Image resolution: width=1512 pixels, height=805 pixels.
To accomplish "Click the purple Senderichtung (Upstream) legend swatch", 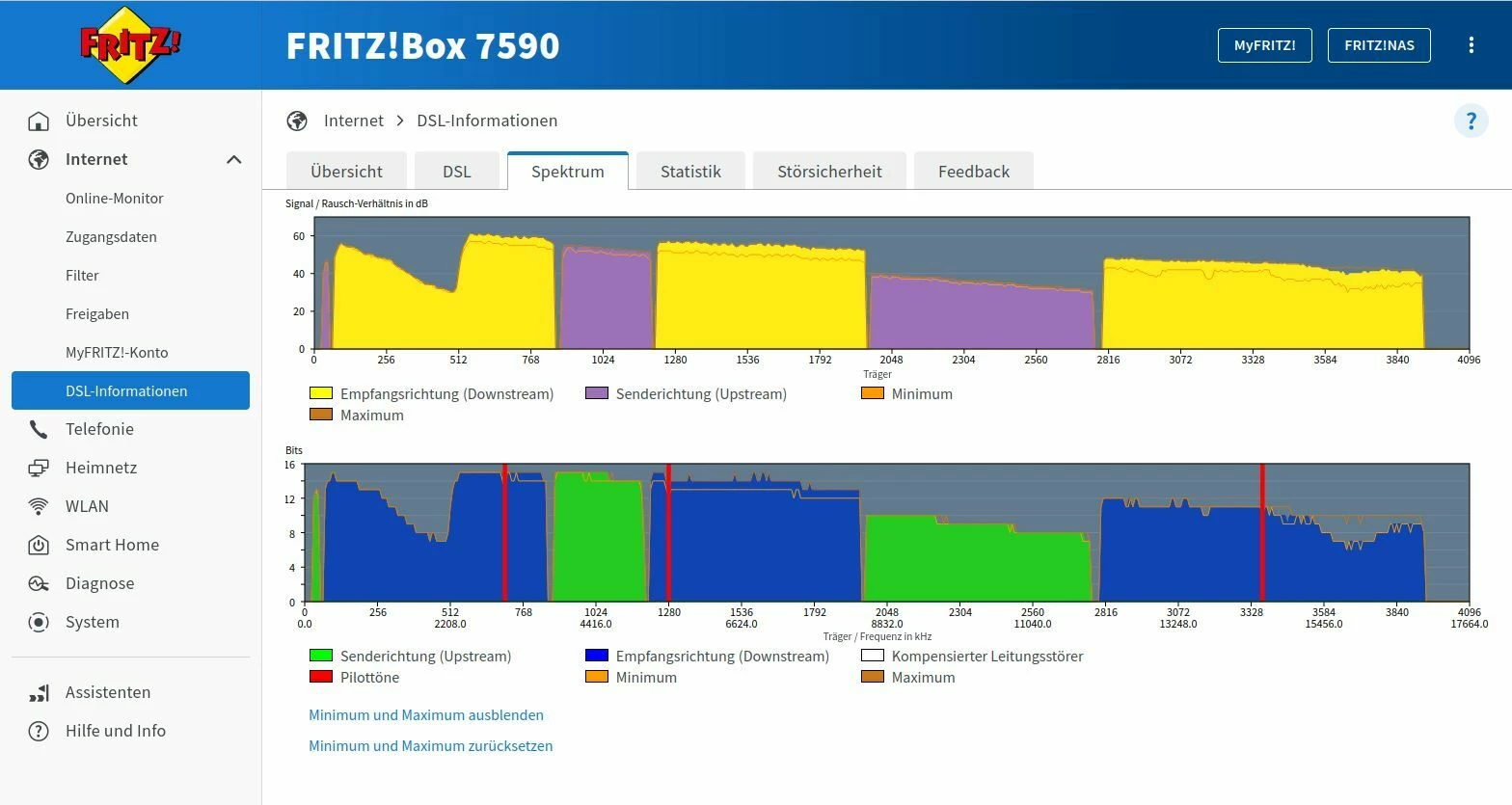I will [x=597, y=393].
